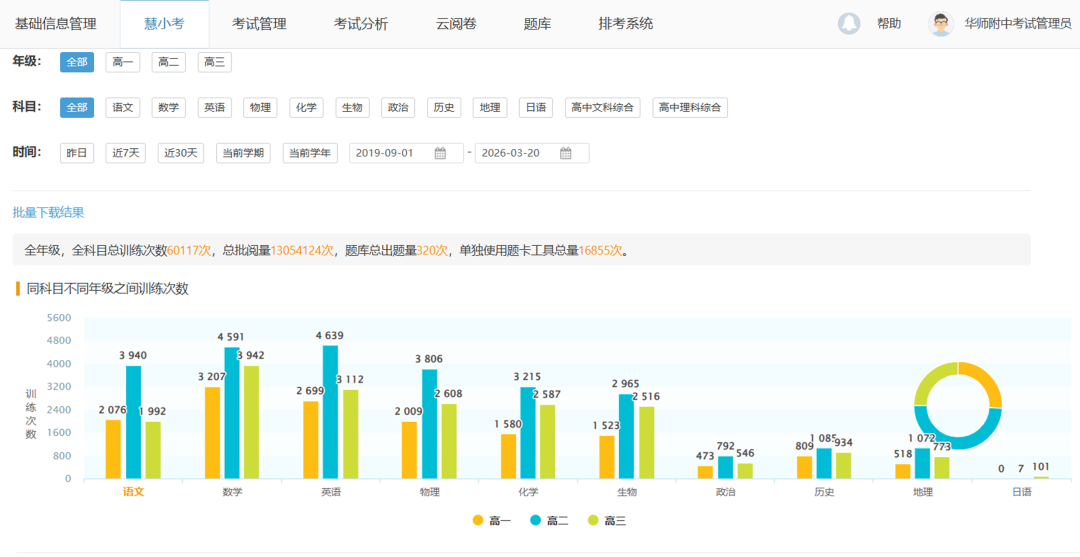Select the 慧小考 tab
Image resolution: width=1080 pixels, height=557 pixels.
coord(164,23)
